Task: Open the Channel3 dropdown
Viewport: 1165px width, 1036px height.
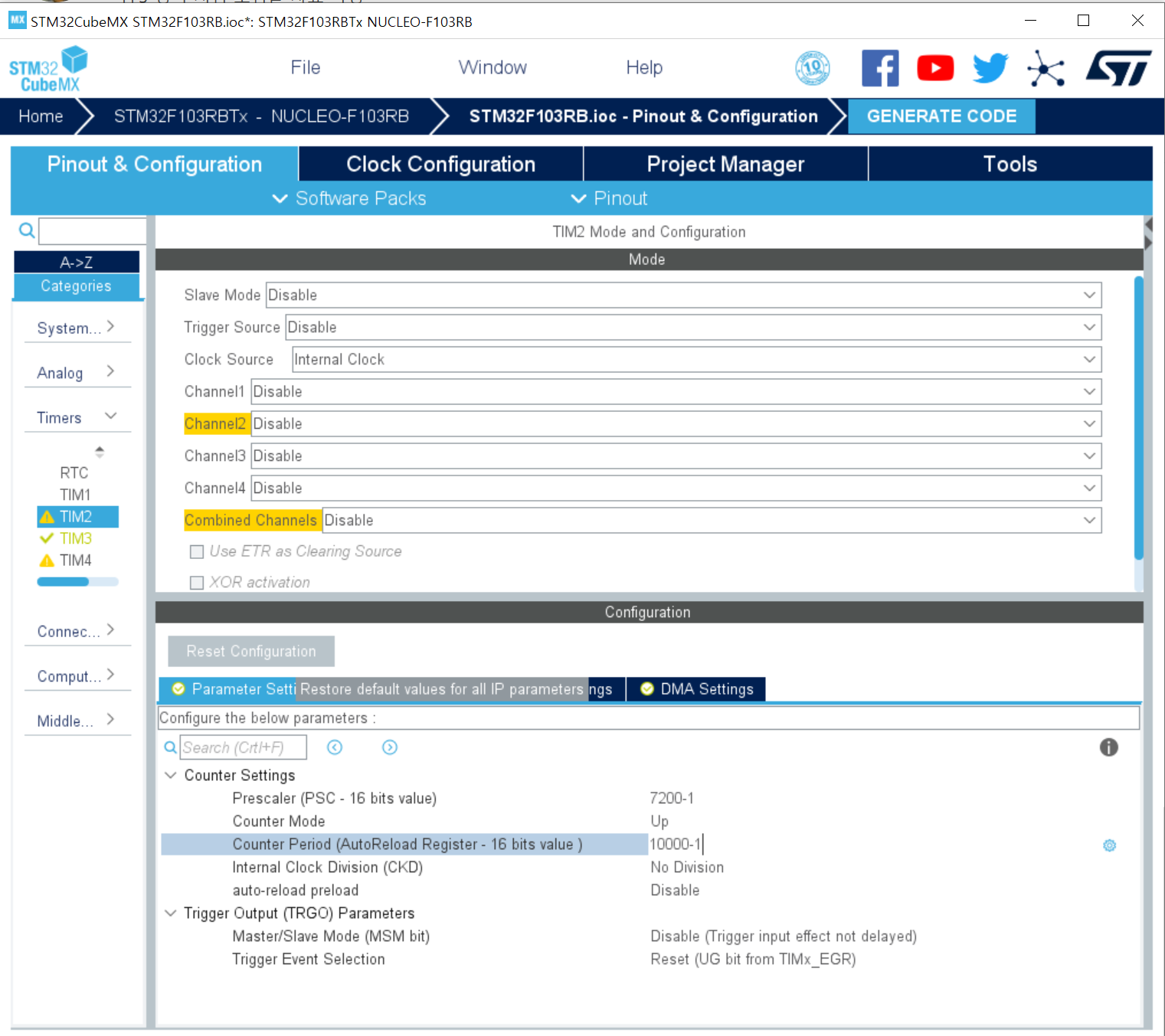Action: tap(676, 456)
